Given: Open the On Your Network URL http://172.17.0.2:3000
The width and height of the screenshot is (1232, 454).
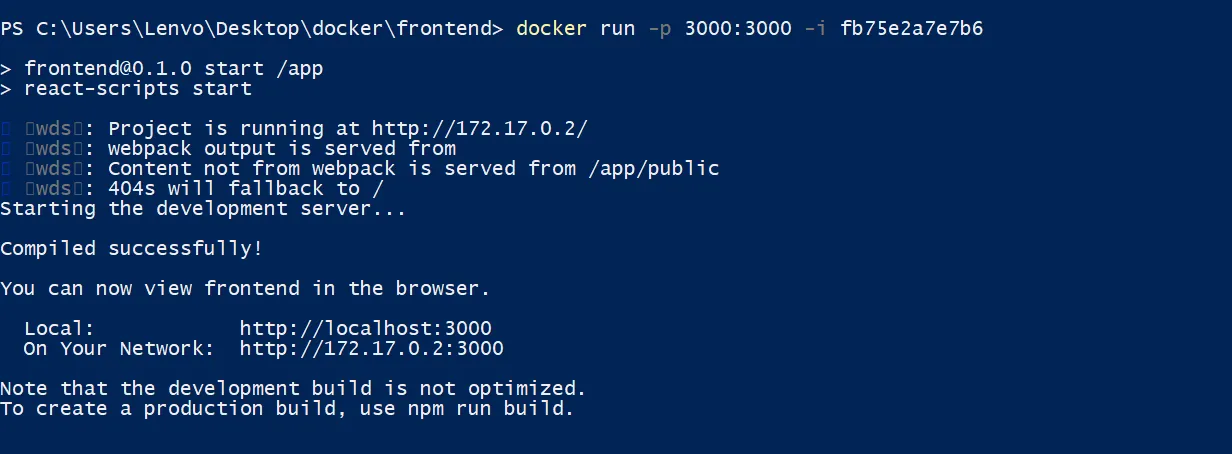Looking at the screenshot, I should click(x=371, y=348).
